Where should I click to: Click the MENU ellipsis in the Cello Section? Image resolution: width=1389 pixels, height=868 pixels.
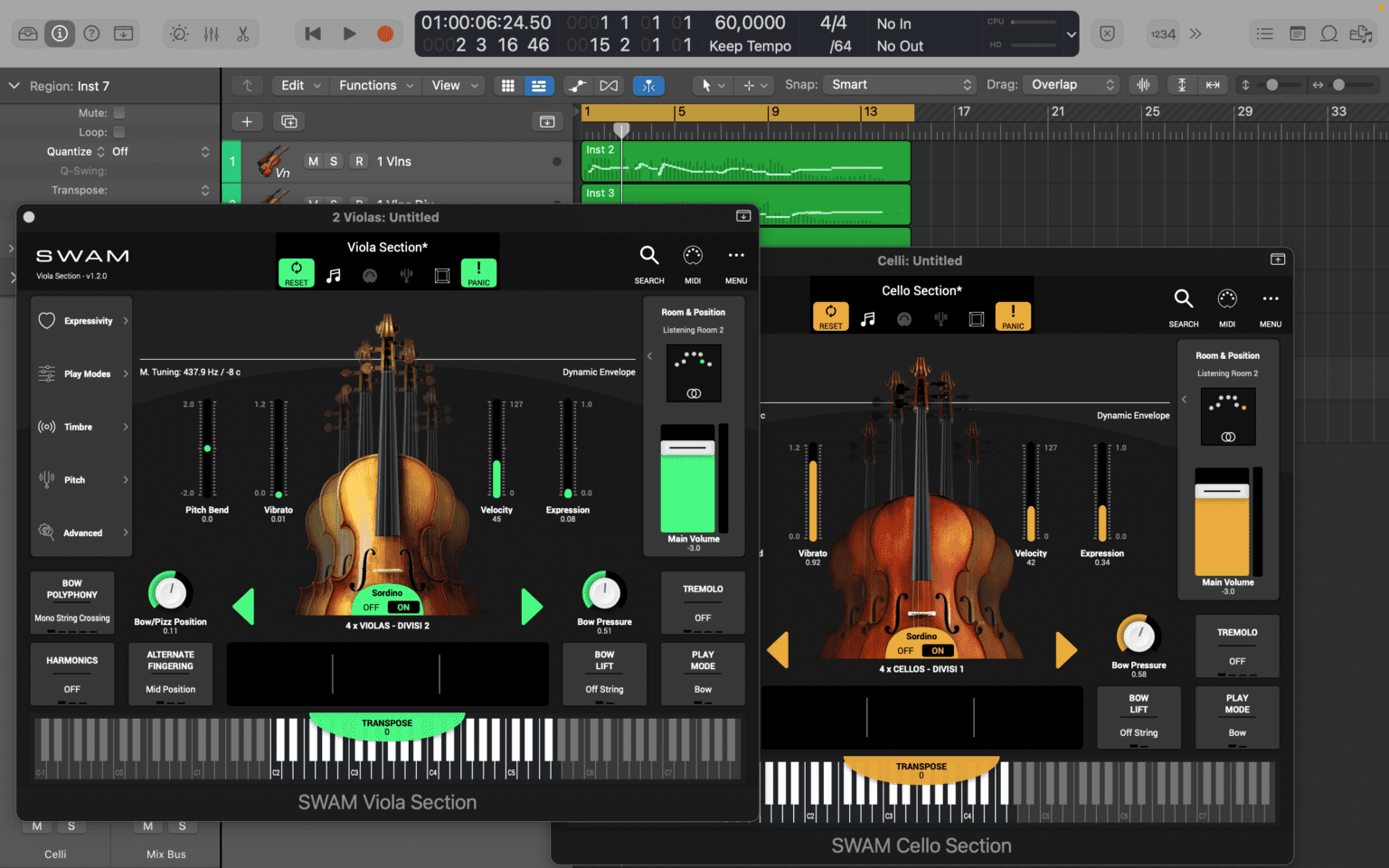(1270, 298)
